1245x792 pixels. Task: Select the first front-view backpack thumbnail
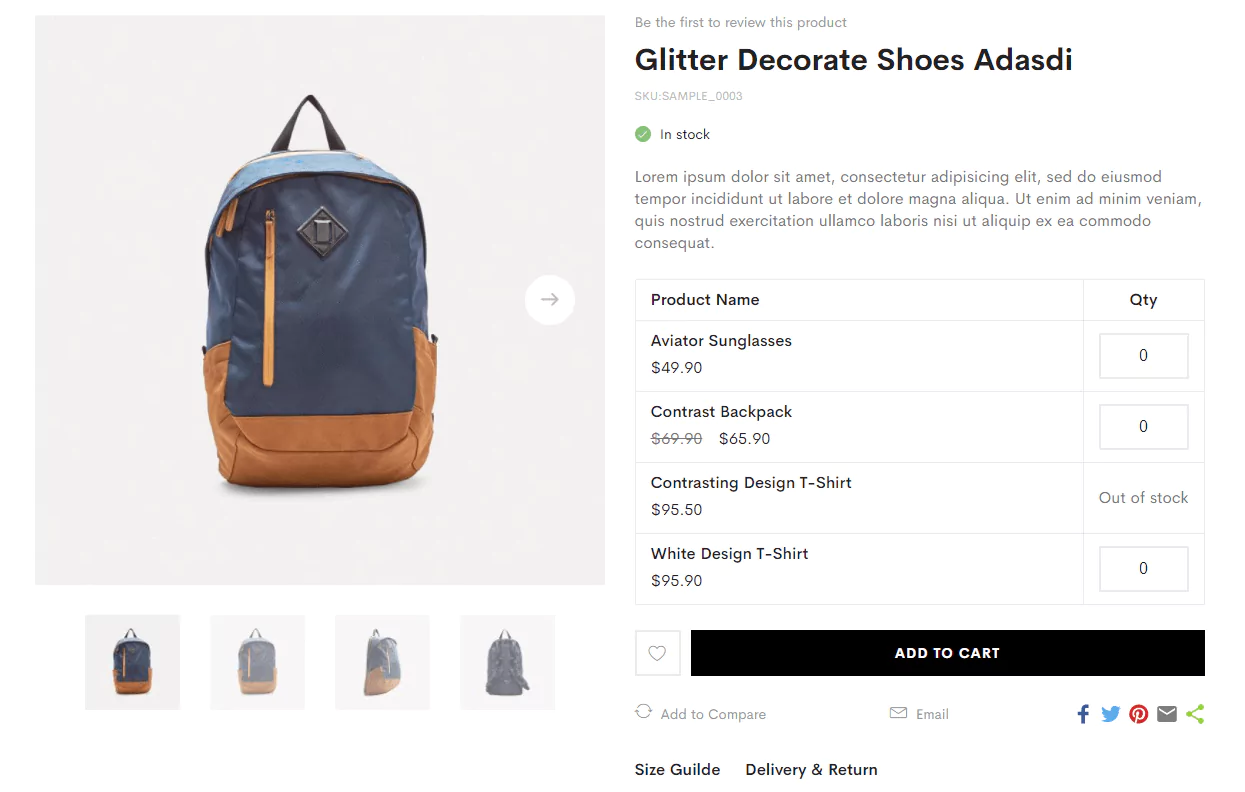point(132,662)
